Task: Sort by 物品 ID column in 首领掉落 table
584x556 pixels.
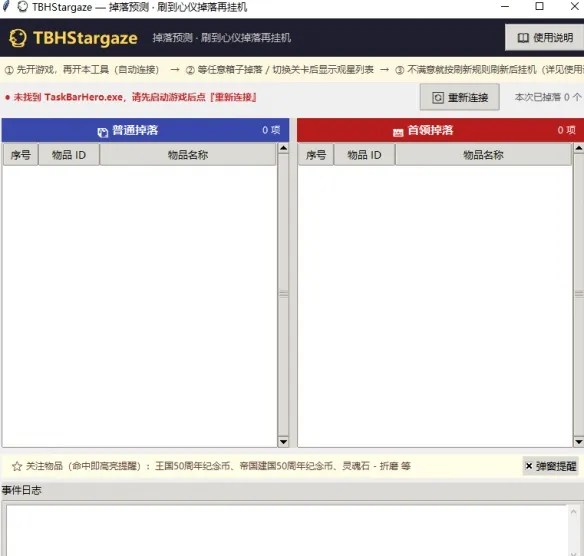Action: (364, 155)
